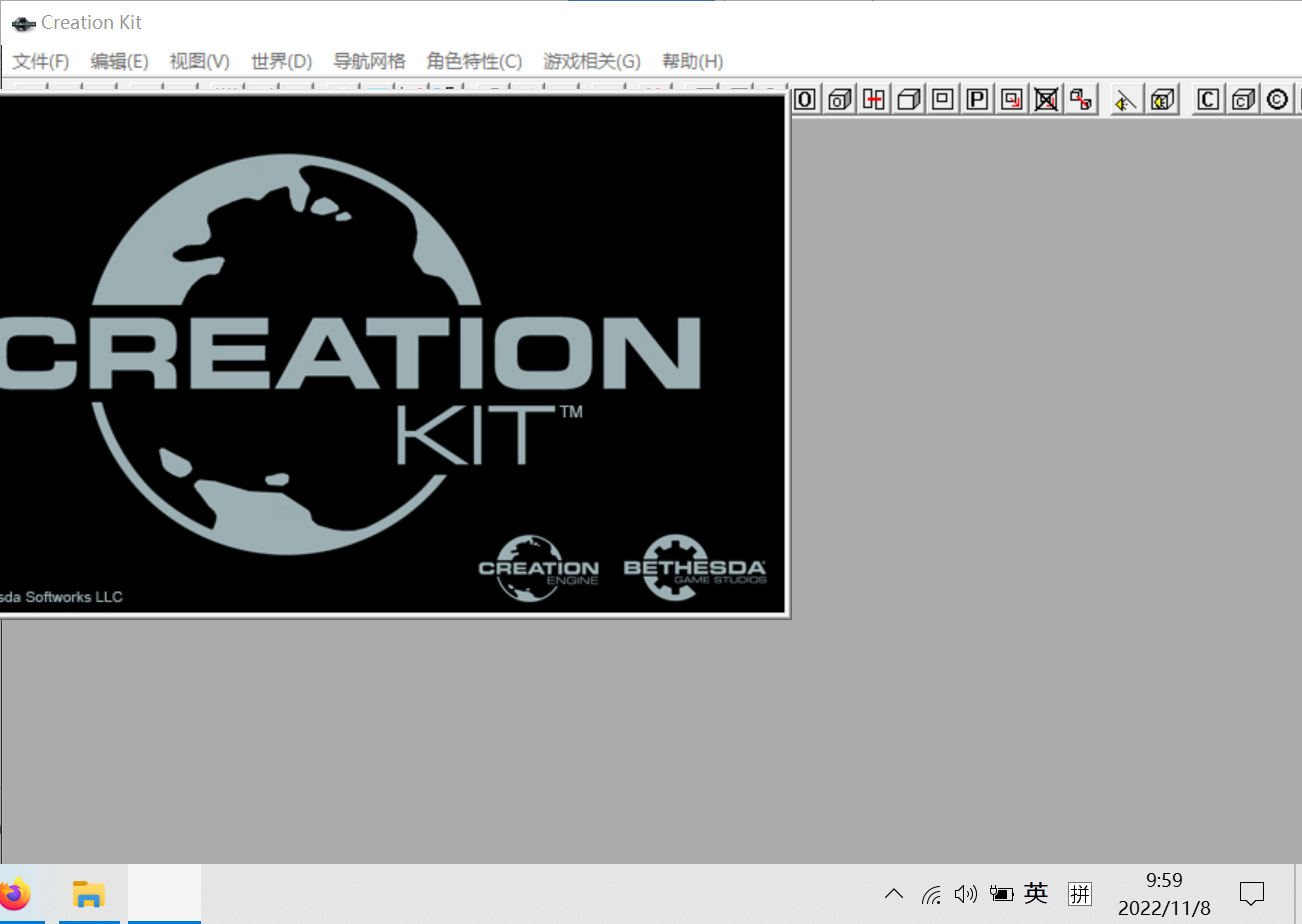Click the nested squares toolbar icon

click(x=942, y=100)
